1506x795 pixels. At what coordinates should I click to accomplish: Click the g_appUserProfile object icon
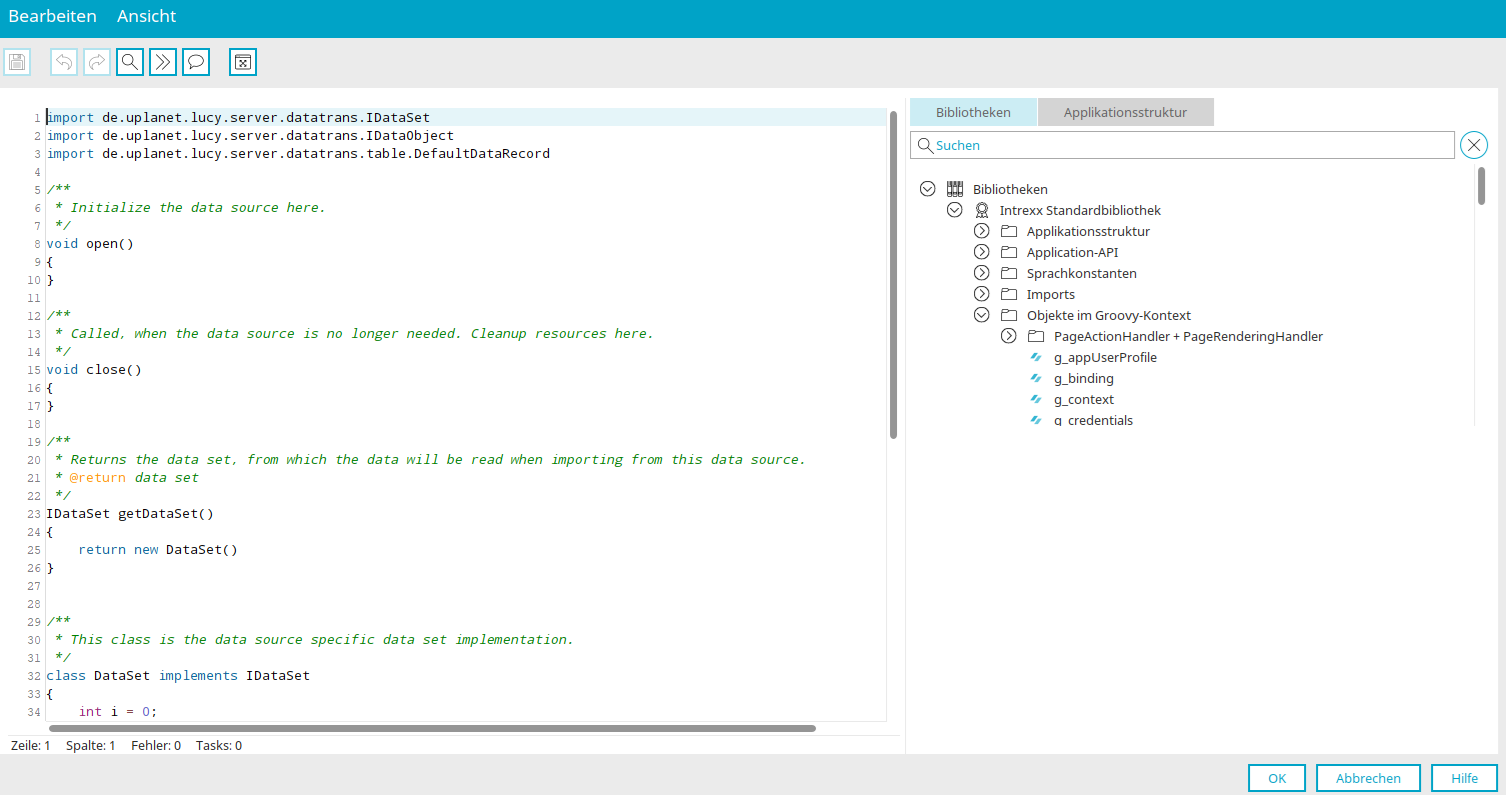coord(1036,357)
